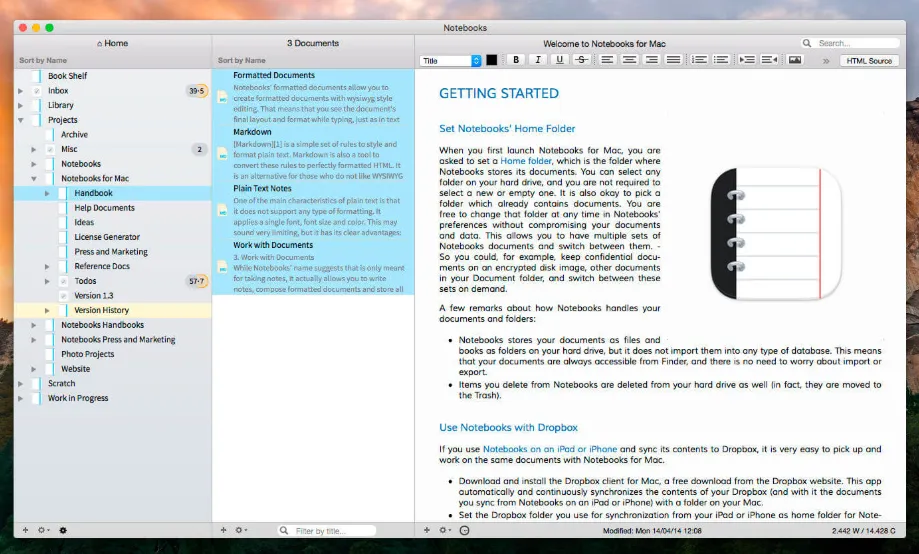Screen dimensions: 919x554
Task: Select the Plain Text Notes document
Action: click(313, 210)
